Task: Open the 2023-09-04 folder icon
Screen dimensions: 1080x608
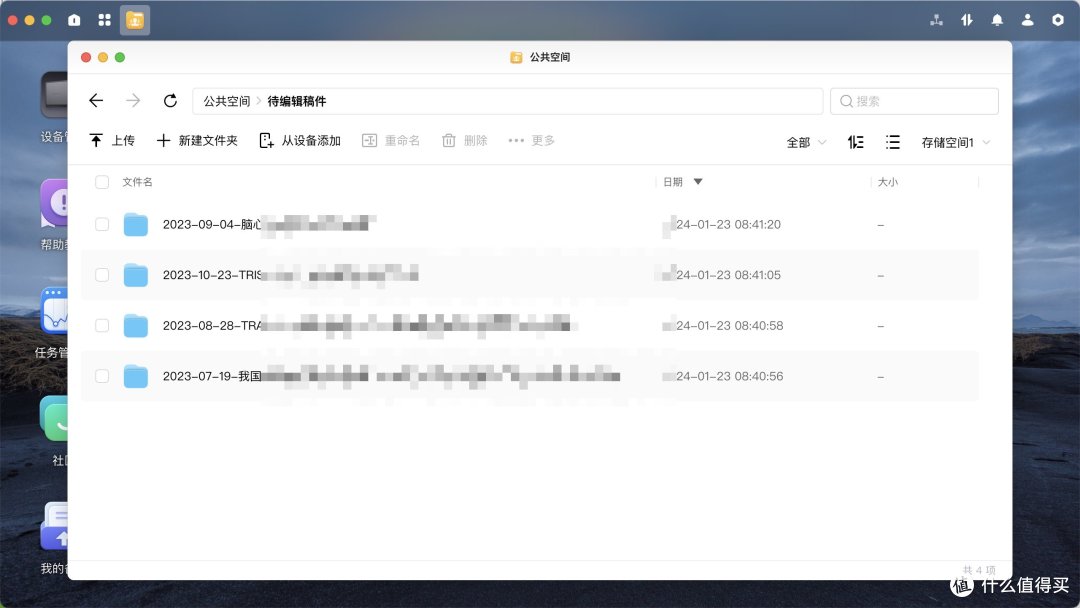Action: click(136, 224)
